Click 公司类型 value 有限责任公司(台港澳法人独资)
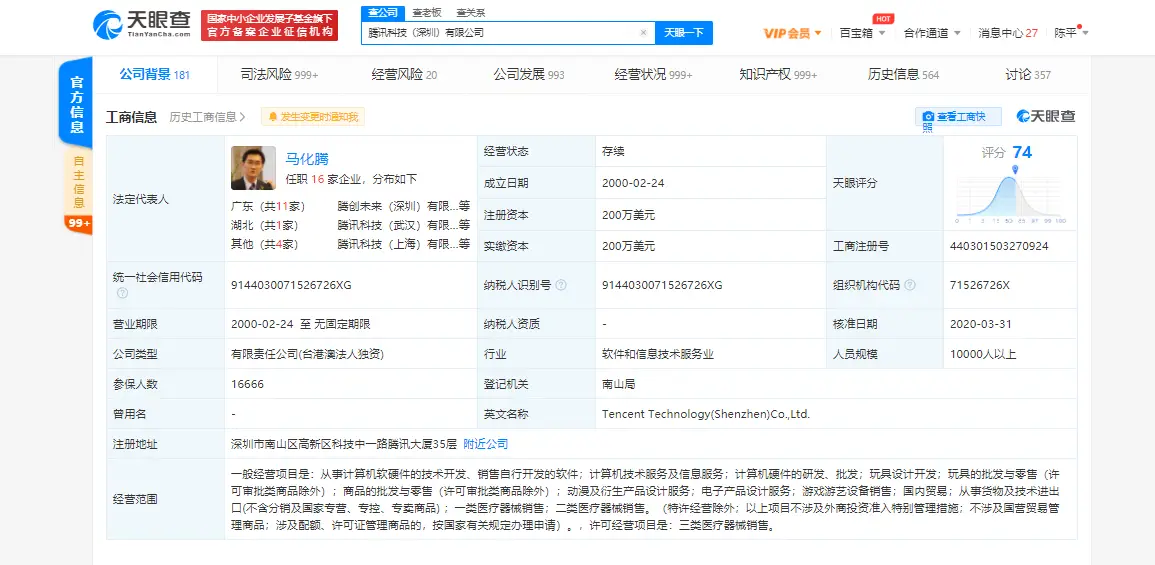 [307, 354]
